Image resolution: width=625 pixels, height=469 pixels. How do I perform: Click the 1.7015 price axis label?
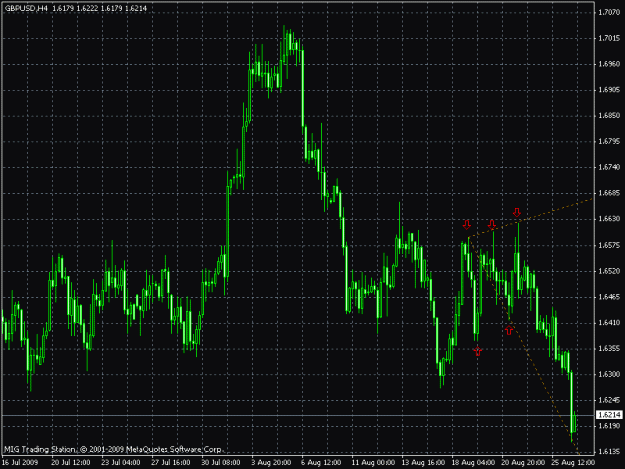[x=609, y=38]
